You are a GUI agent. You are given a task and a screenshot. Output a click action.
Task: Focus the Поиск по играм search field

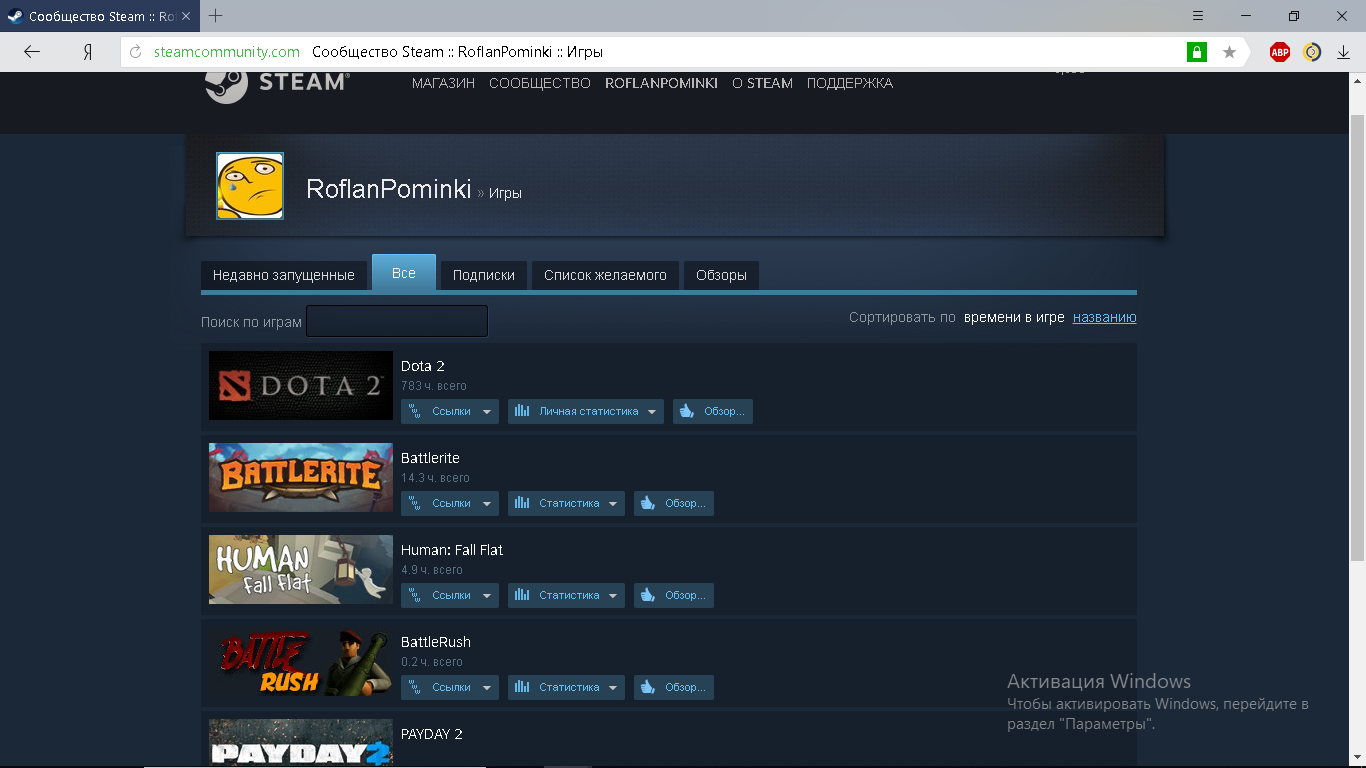coord(397,321)
